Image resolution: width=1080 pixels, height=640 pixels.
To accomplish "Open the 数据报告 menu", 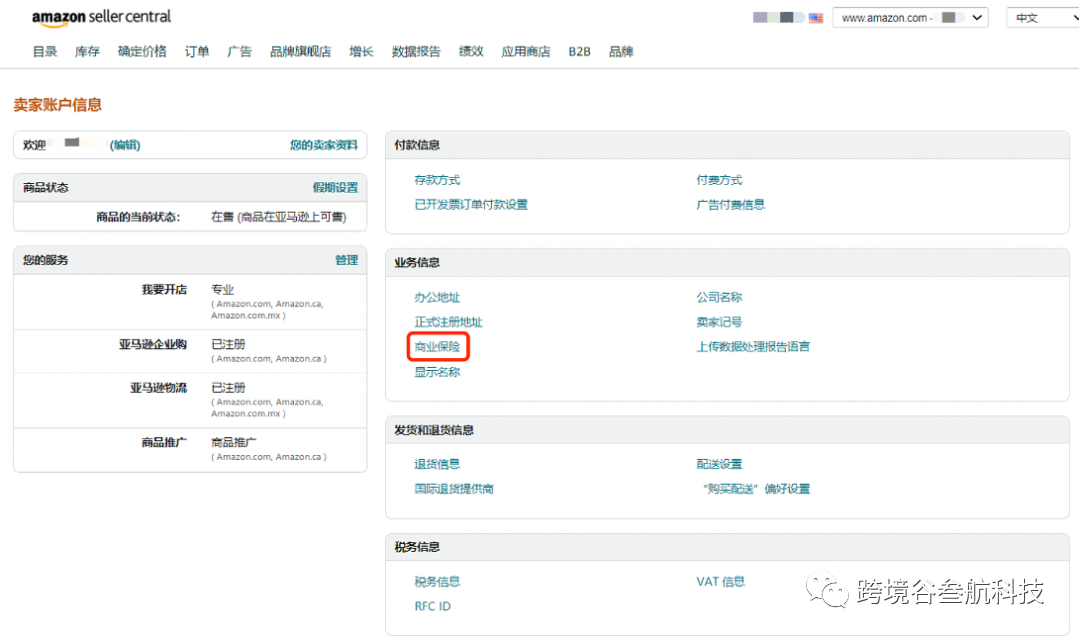I will point(416,51).
